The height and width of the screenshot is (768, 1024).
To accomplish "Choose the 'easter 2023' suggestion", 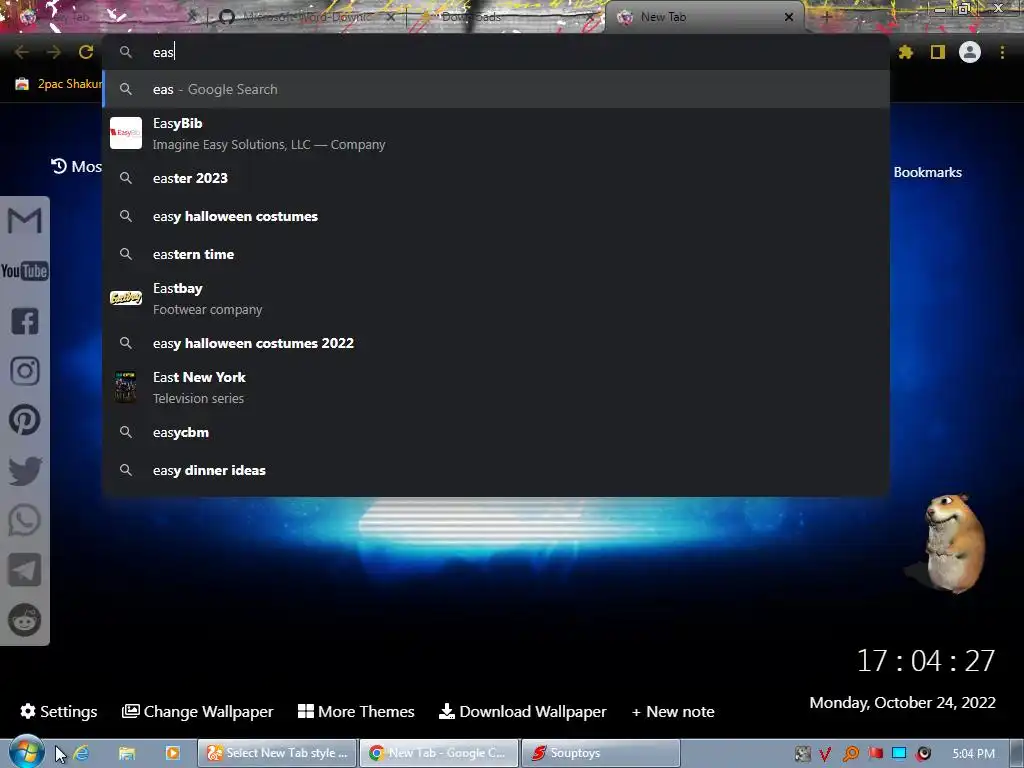I will coord(496,178).
